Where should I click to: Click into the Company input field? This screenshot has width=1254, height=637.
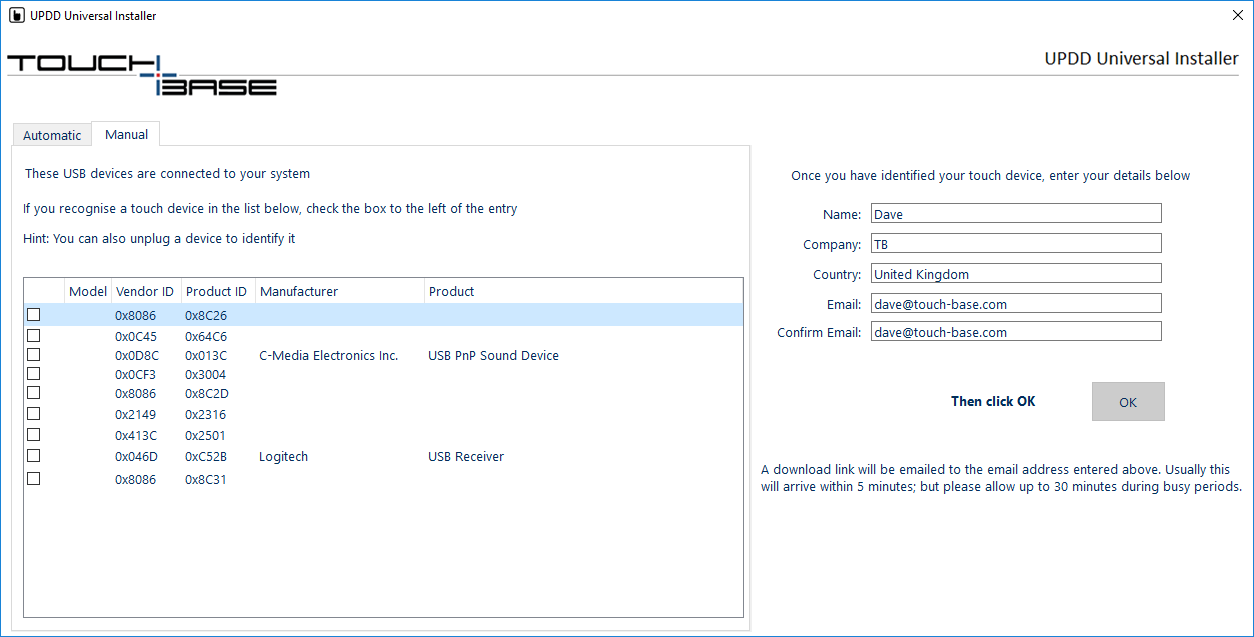pos(1016,243)
